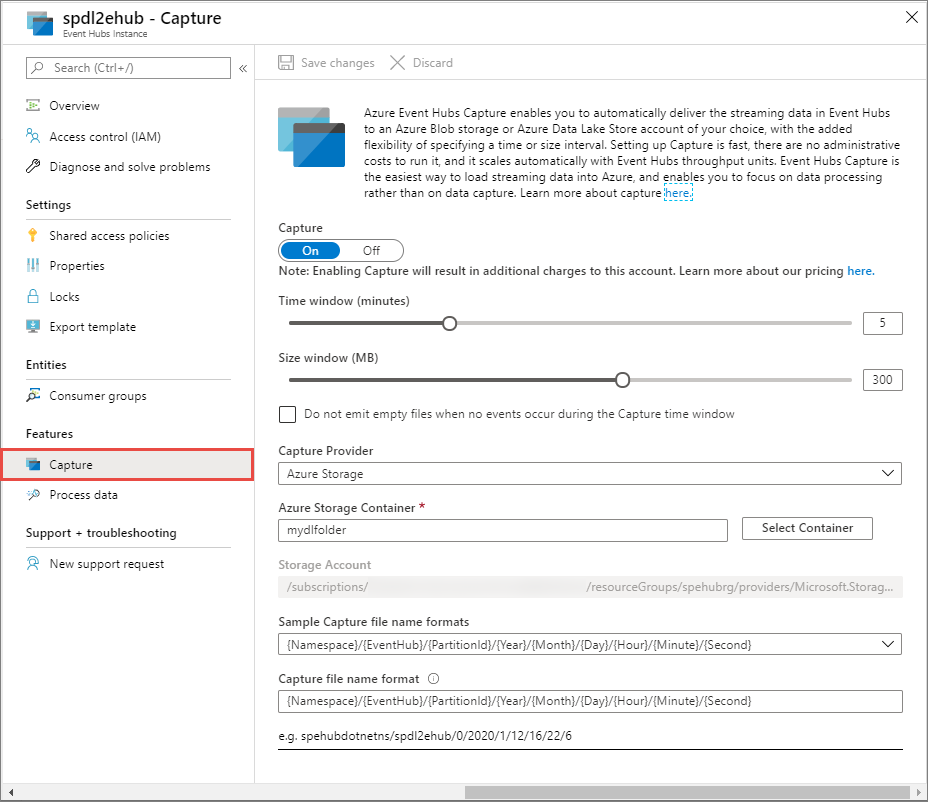Click the Properties bars icon
The image size is (928, 802).
coord(33,265)
